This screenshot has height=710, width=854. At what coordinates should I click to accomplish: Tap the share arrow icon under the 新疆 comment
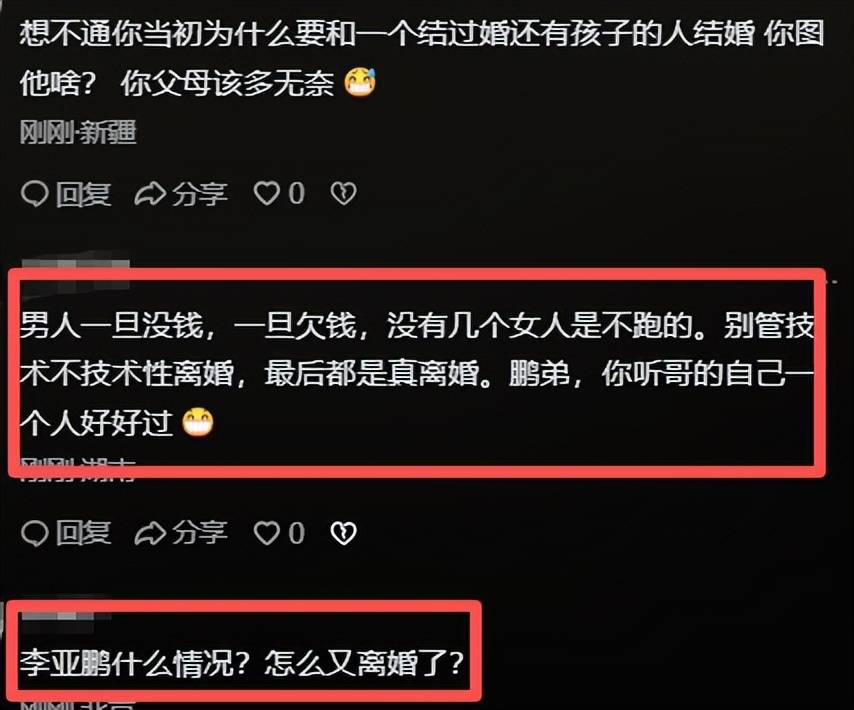(x=150, y=194)
